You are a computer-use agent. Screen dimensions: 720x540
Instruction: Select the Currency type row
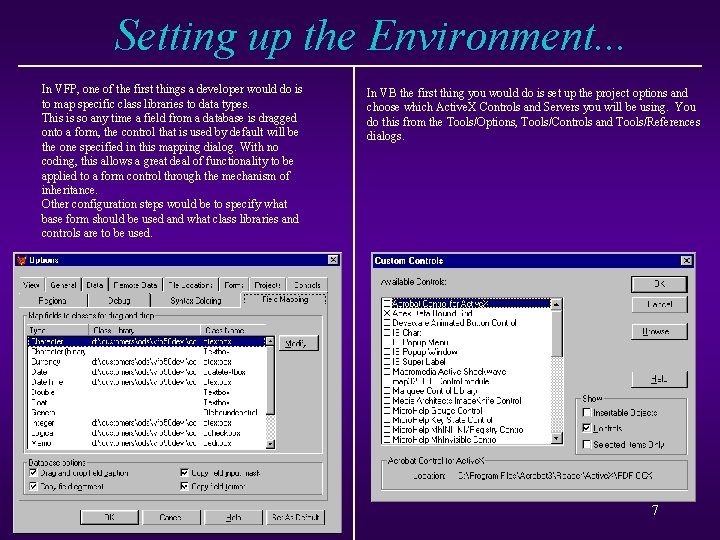(x=146, y=362)
